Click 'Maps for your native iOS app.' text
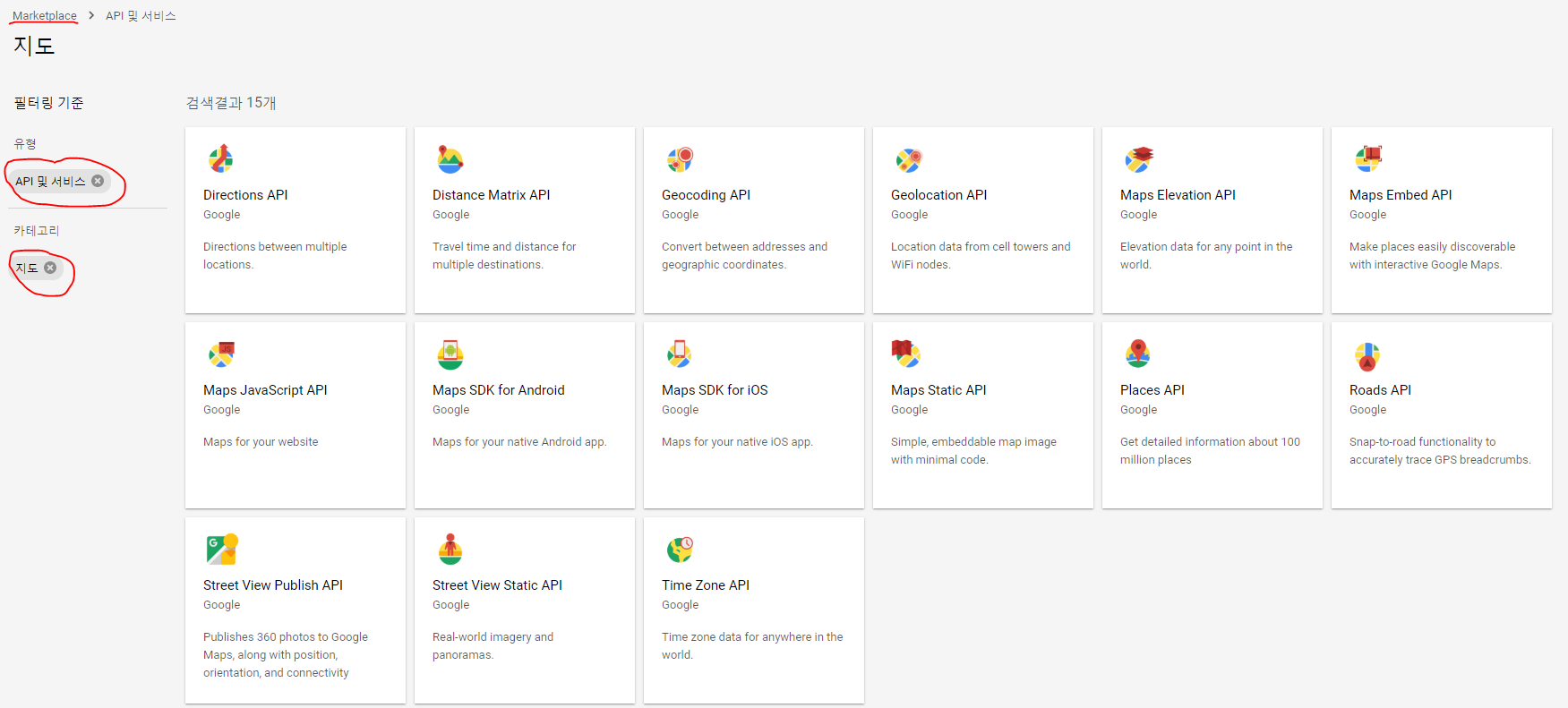 coord(737,442)
